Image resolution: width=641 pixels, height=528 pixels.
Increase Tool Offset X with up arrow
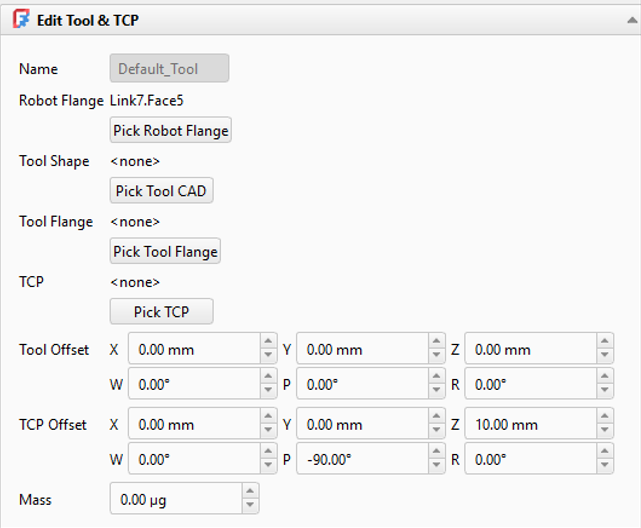pos(268,341)
